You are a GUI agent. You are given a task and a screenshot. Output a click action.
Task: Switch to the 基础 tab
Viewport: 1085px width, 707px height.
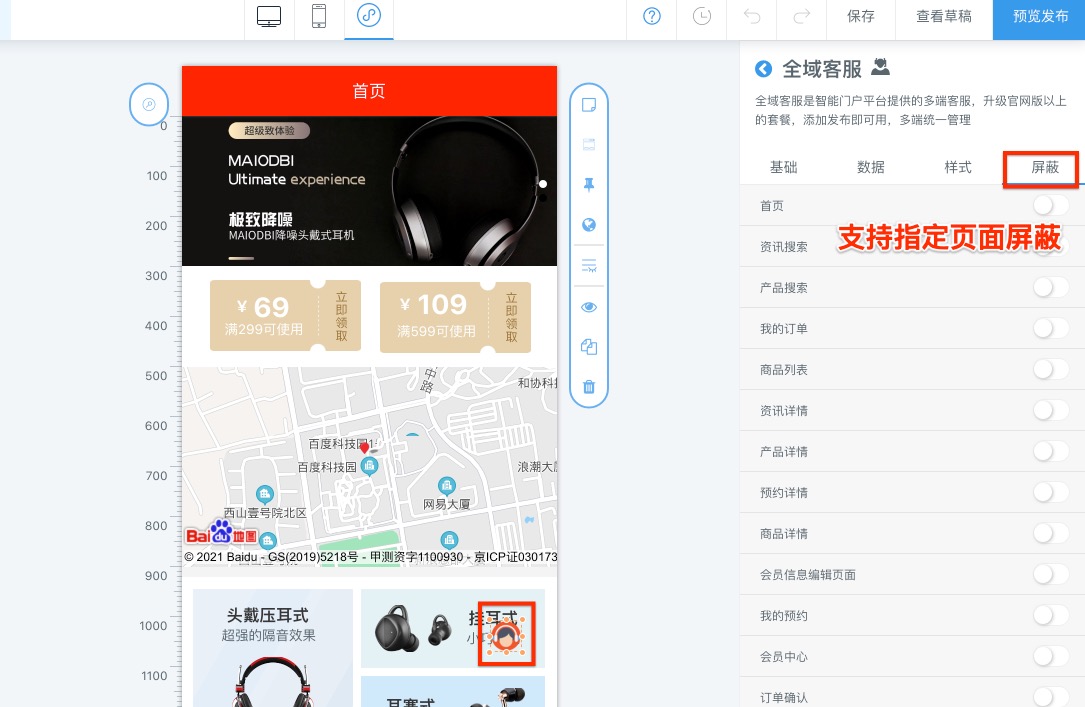coord(784,167)
